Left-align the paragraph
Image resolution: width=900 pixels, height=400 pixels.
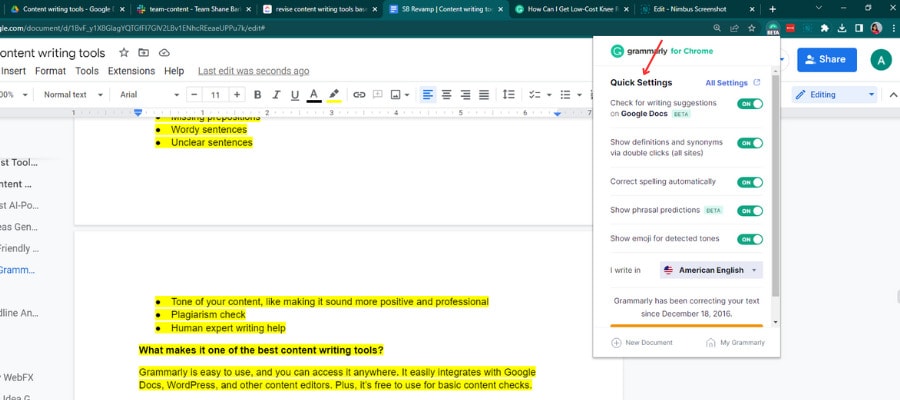click(x=428, y=95)
